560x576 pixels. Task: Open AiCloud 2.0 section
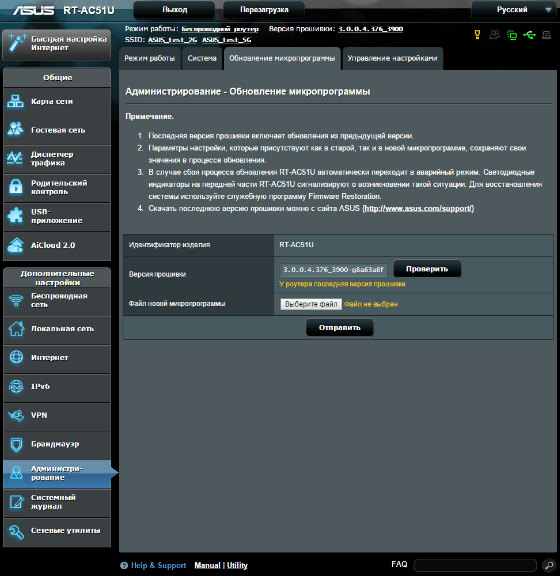tap(57, 245)
